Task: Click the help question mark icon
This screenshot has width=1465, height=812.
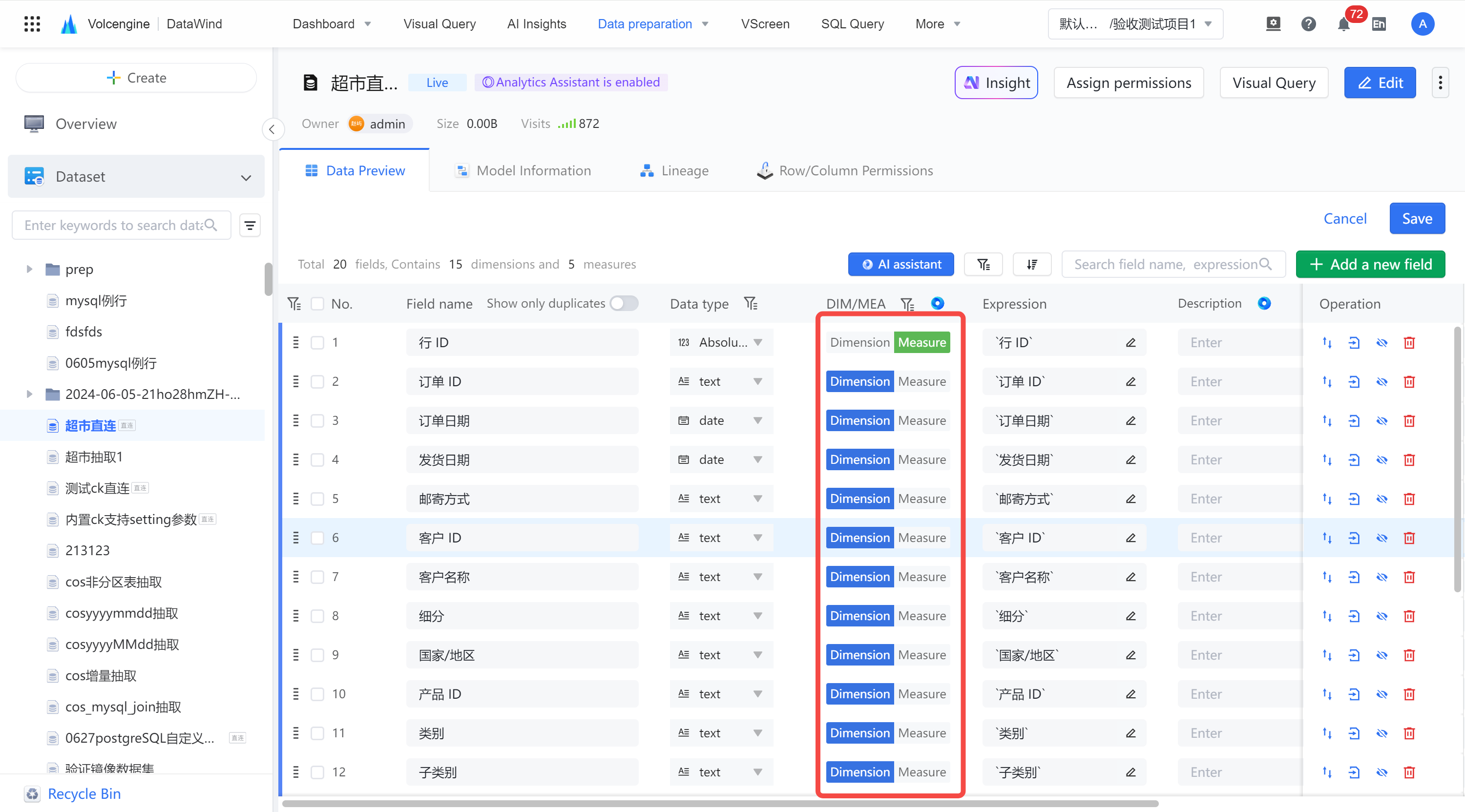Action: tap(1309, 24)
